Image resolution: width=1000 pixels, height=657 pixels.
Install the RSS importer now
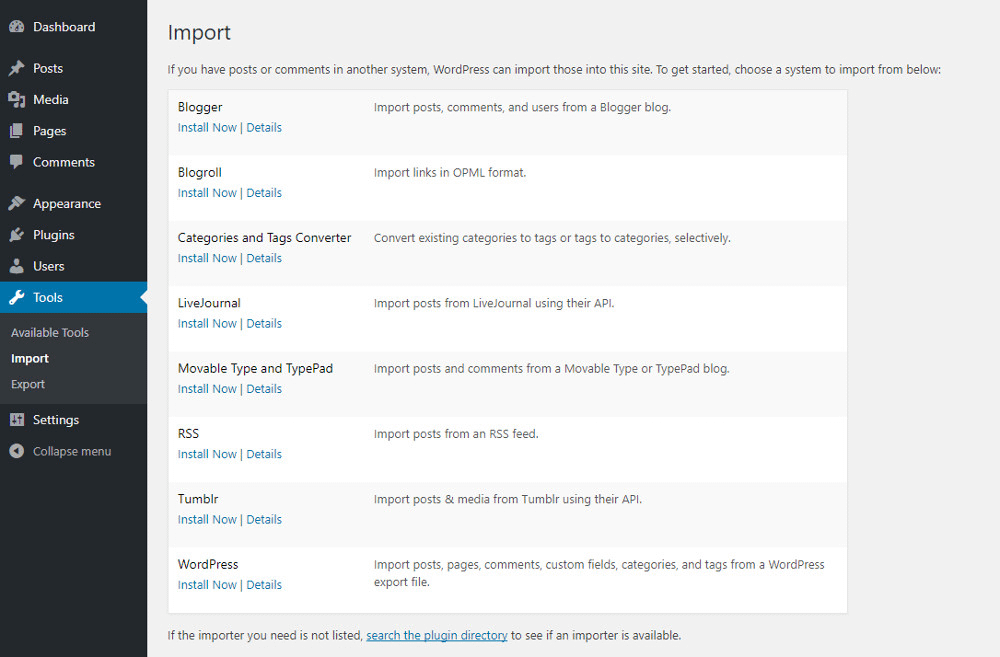[x=207, y=454]
